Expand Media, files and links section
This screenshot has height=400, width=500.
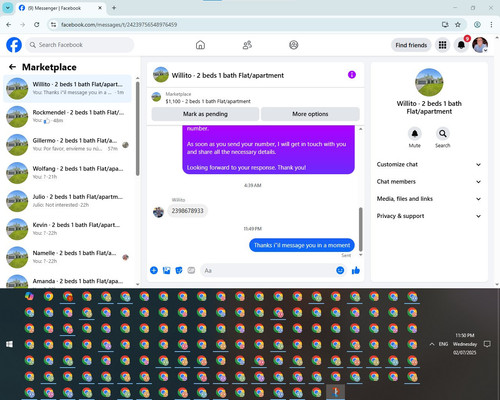[x=429, y=199]
